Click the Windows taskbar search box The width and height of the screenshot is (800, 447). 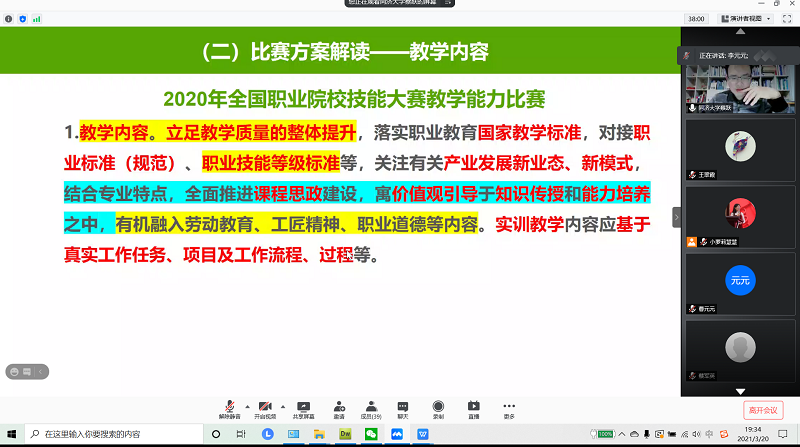[x=110, y=434]
